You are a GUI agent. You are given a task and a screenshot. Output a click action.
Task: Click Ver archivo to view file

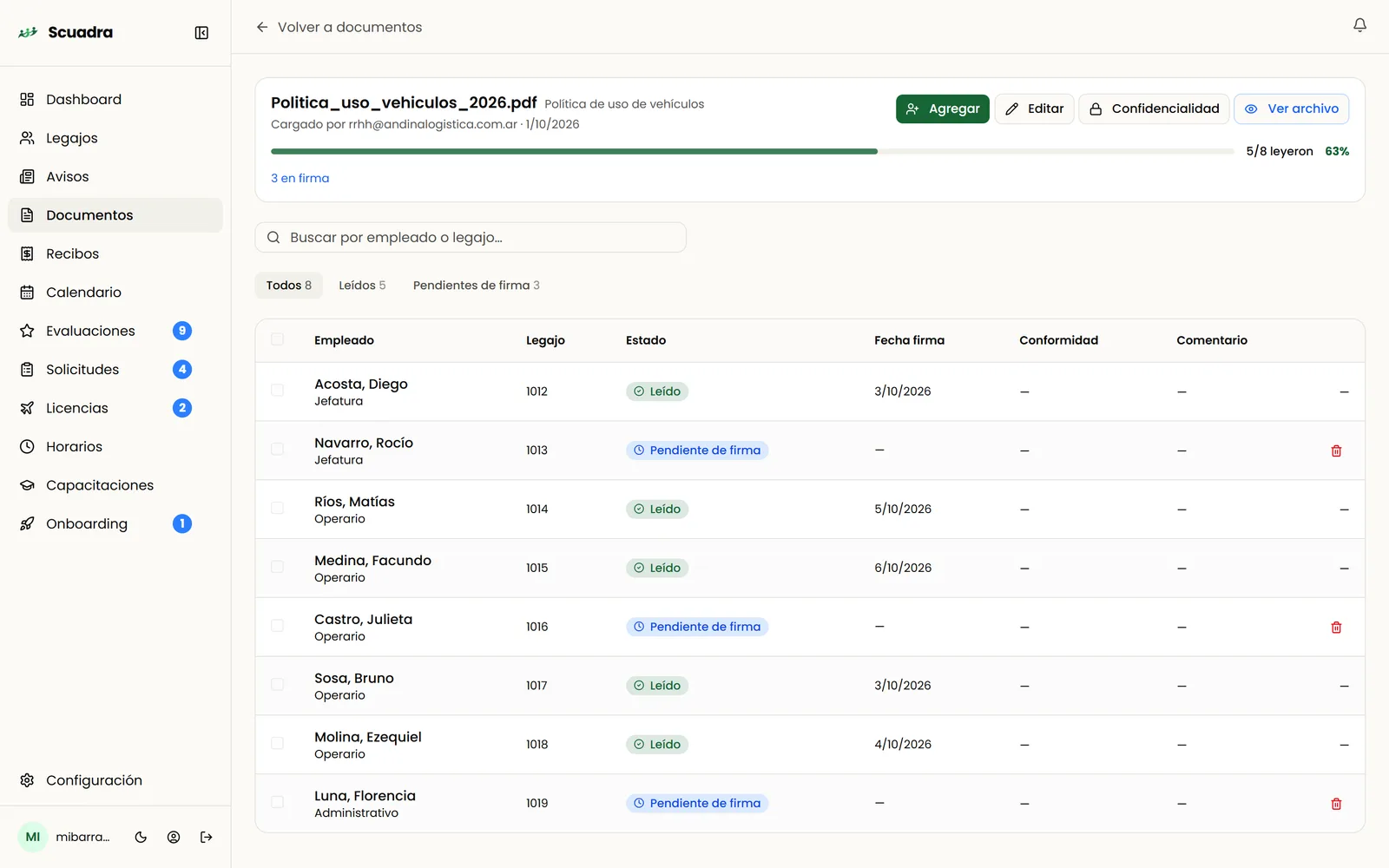(1291, 108)
